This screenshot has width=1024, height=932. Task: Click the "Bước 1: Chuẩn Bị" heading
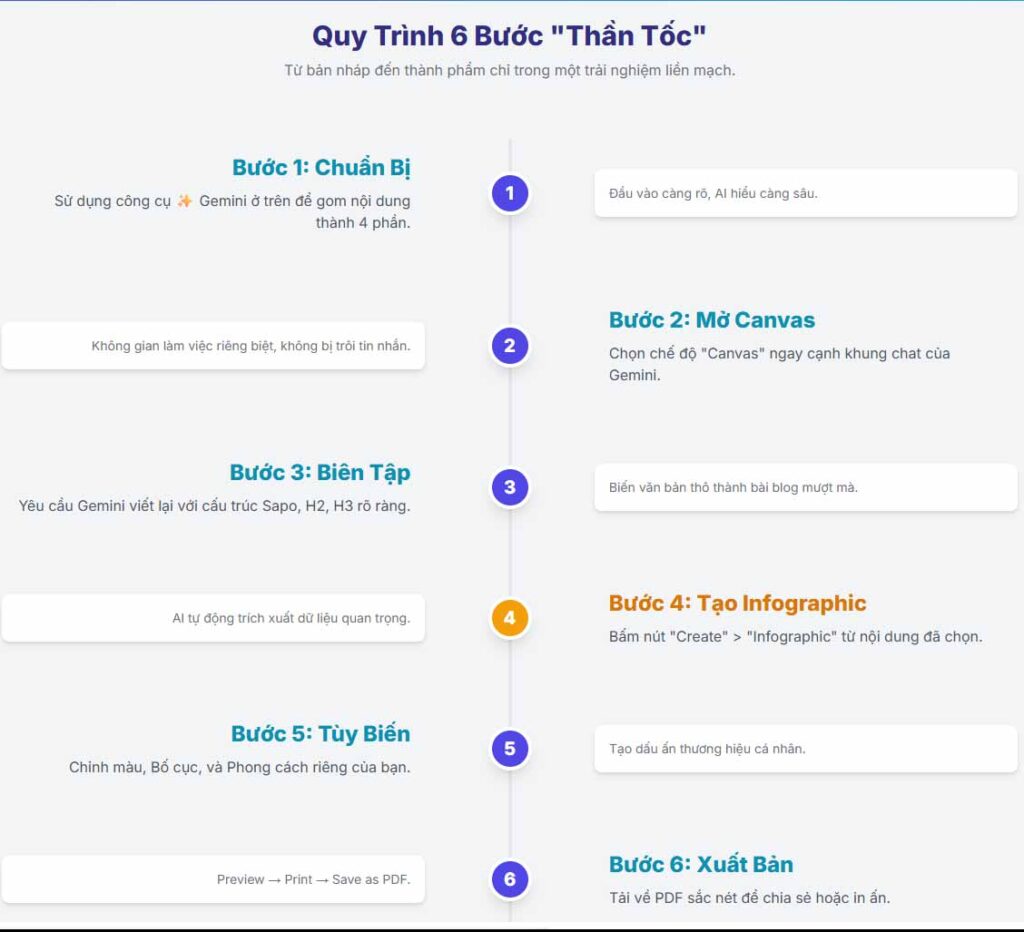tap(321, 167)
